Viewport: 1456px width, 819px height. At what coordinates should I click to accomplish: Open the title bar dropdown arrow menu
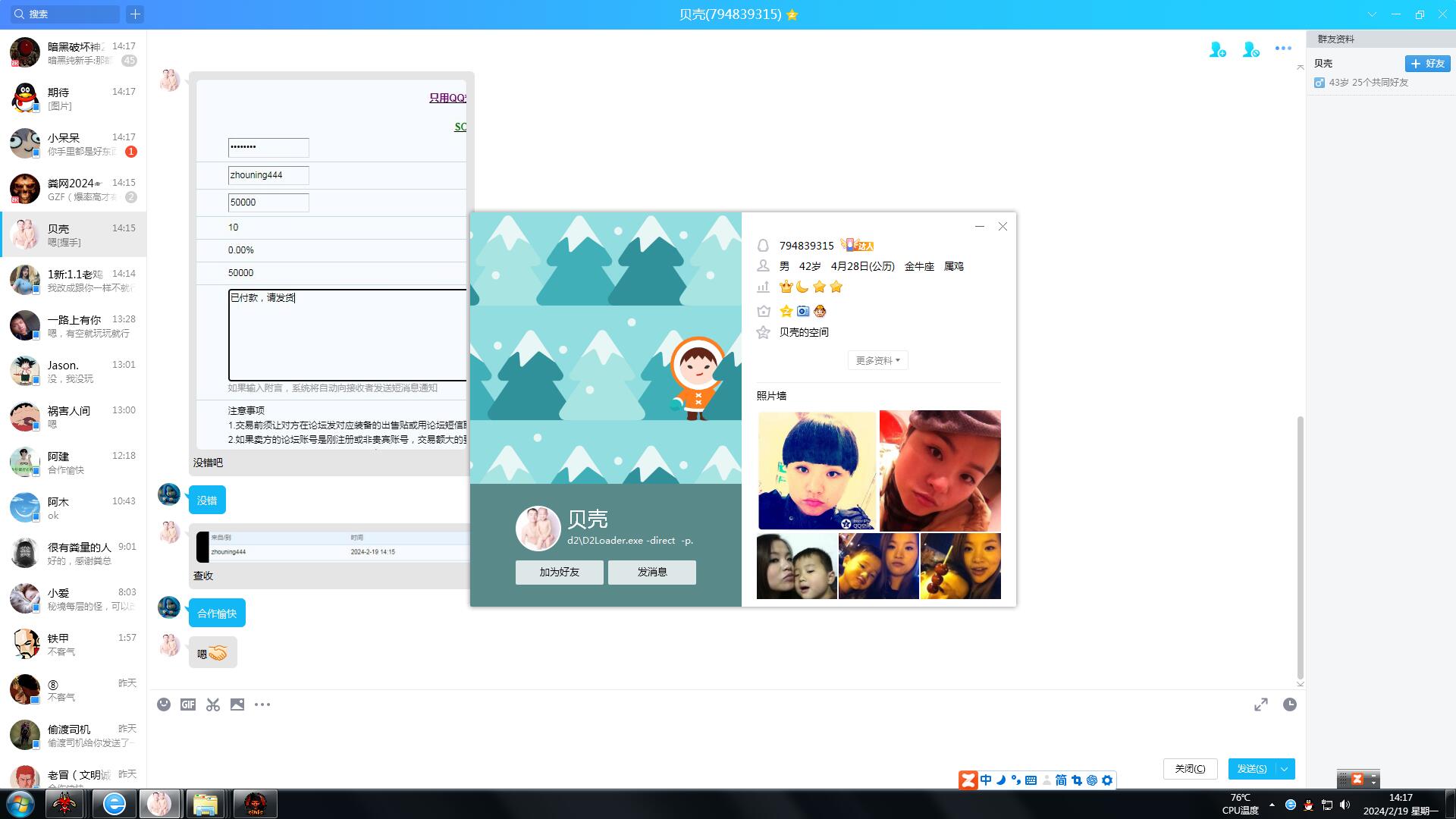point(1372,14)
